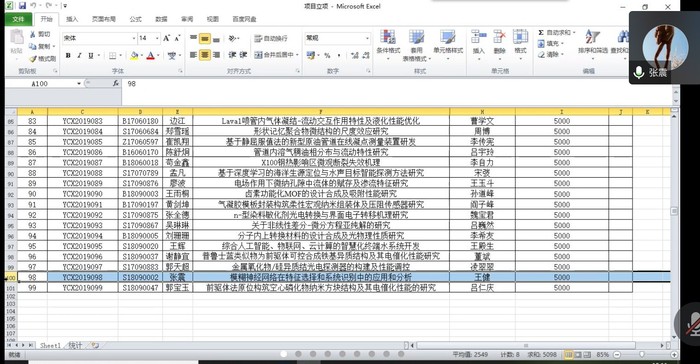
Task: Toggle Wrap Text (自动换行)
Action: point(271,39)
